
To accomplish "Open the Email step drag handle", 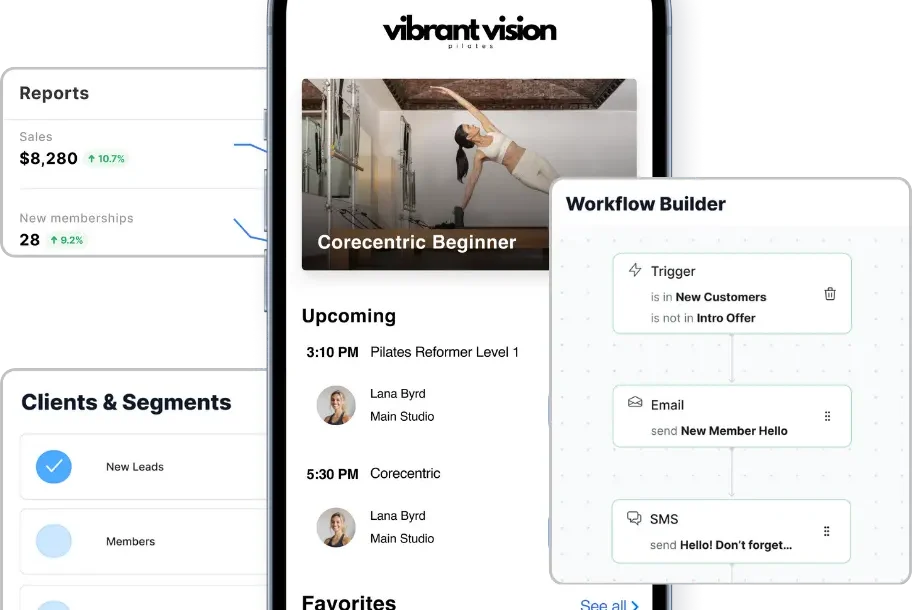I will 827,416.
